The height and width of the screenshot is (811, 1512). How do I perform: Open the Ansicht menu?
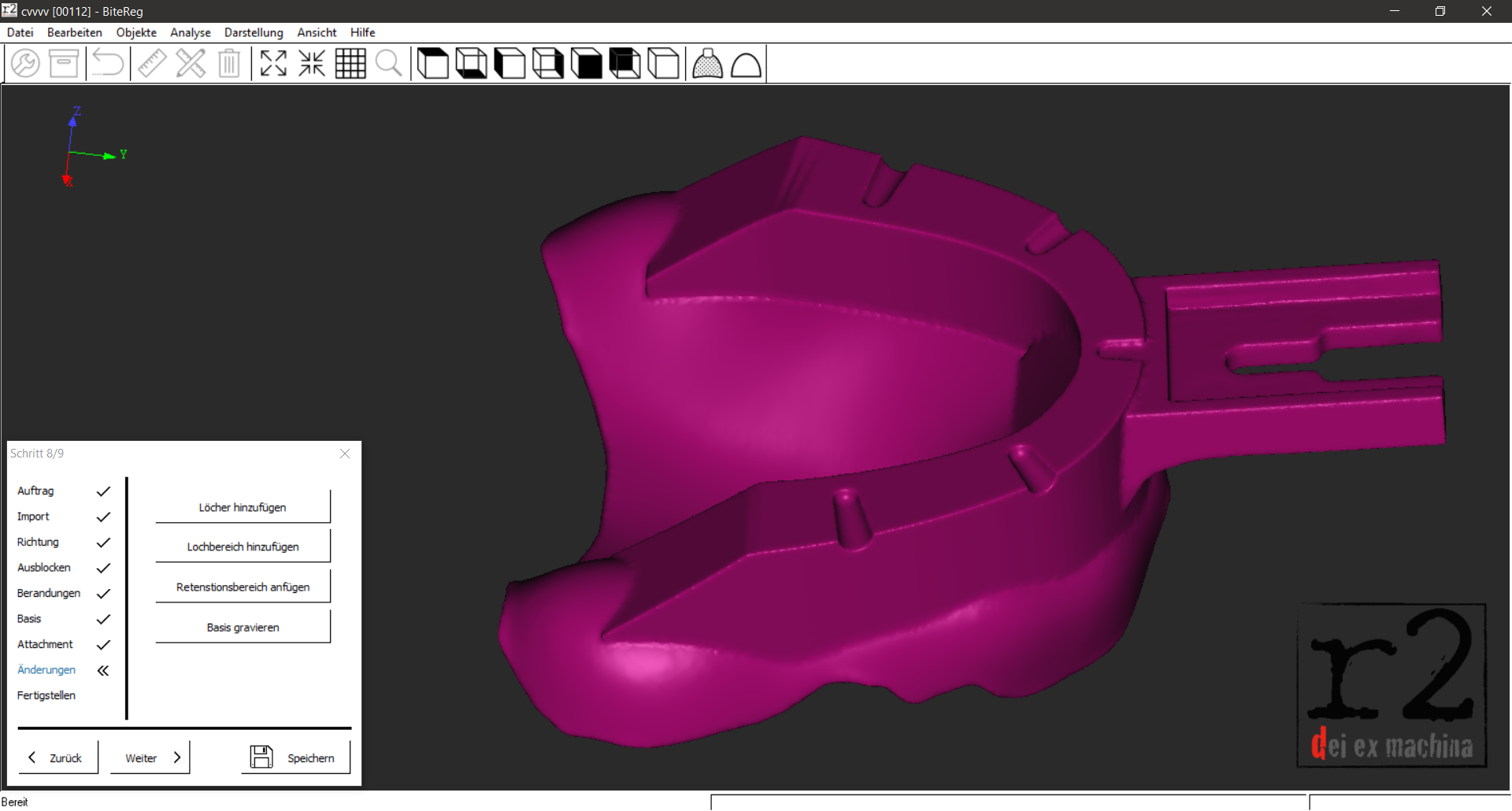(x=317, y=32)
